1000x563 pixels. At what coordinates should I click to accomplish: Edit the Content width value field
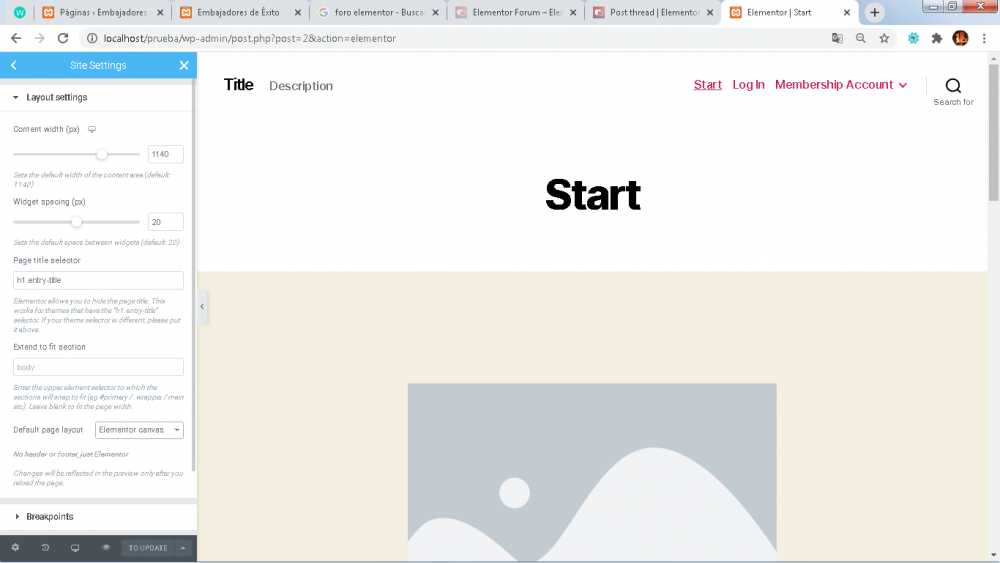pyautogui.click(x=165, y=154)
